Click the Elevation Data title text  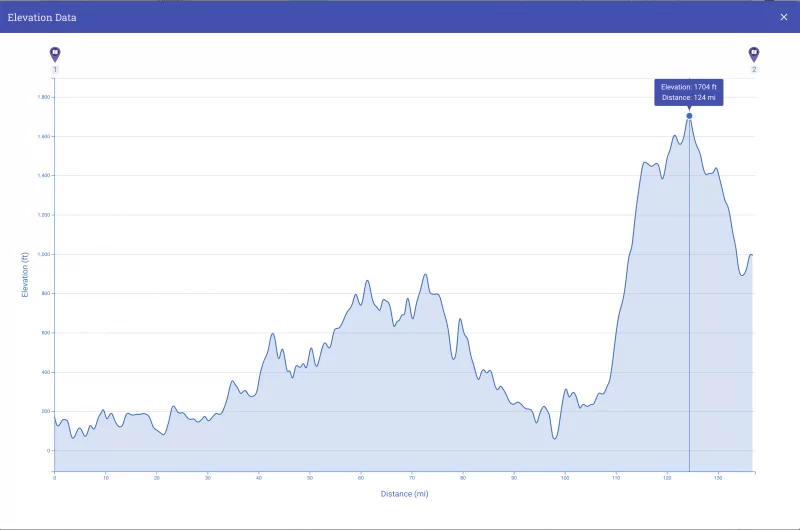pyautogui.click(x=42, y=17)
